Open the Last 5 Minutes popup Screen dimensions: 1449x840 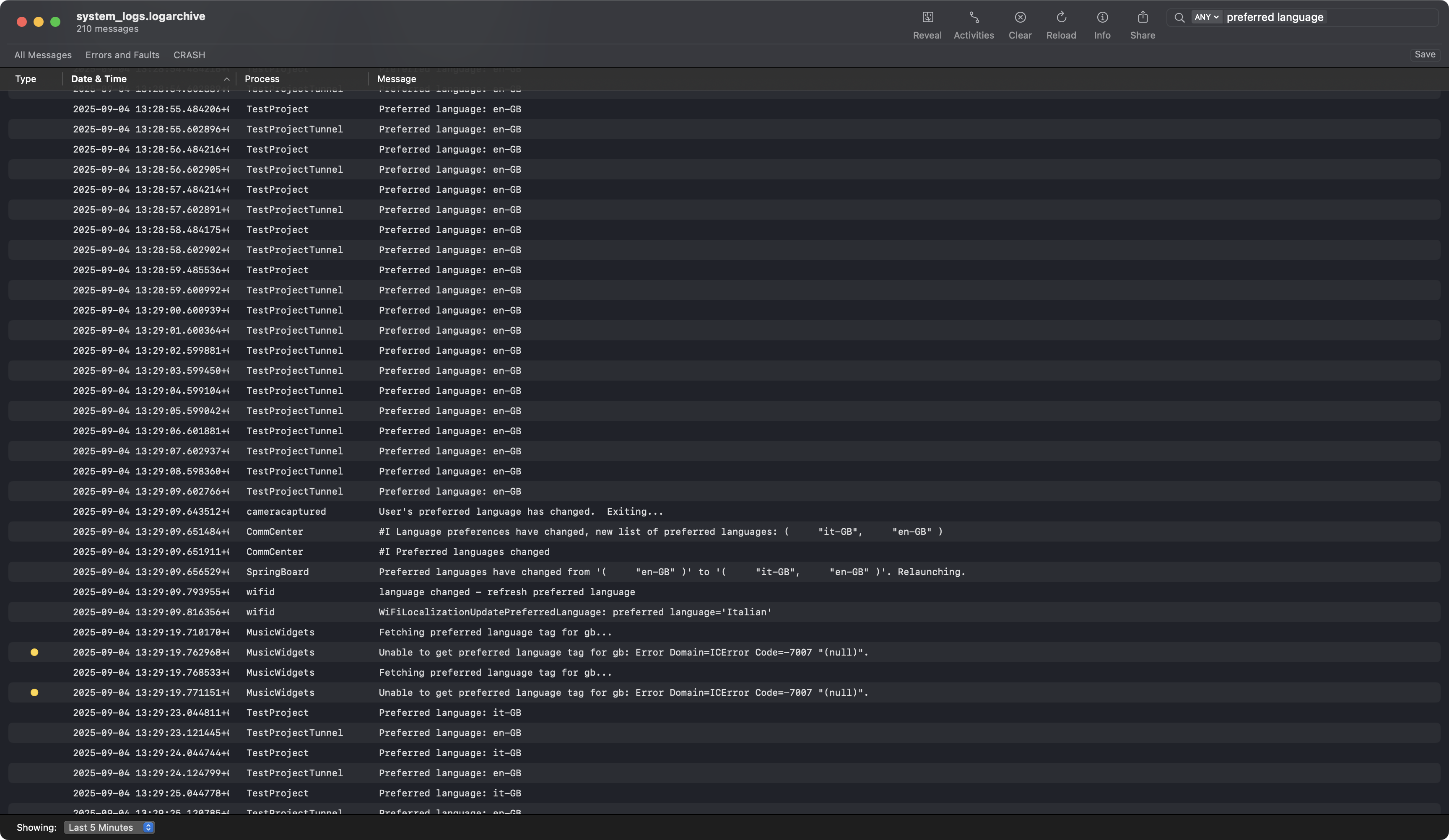click(109, 827)
